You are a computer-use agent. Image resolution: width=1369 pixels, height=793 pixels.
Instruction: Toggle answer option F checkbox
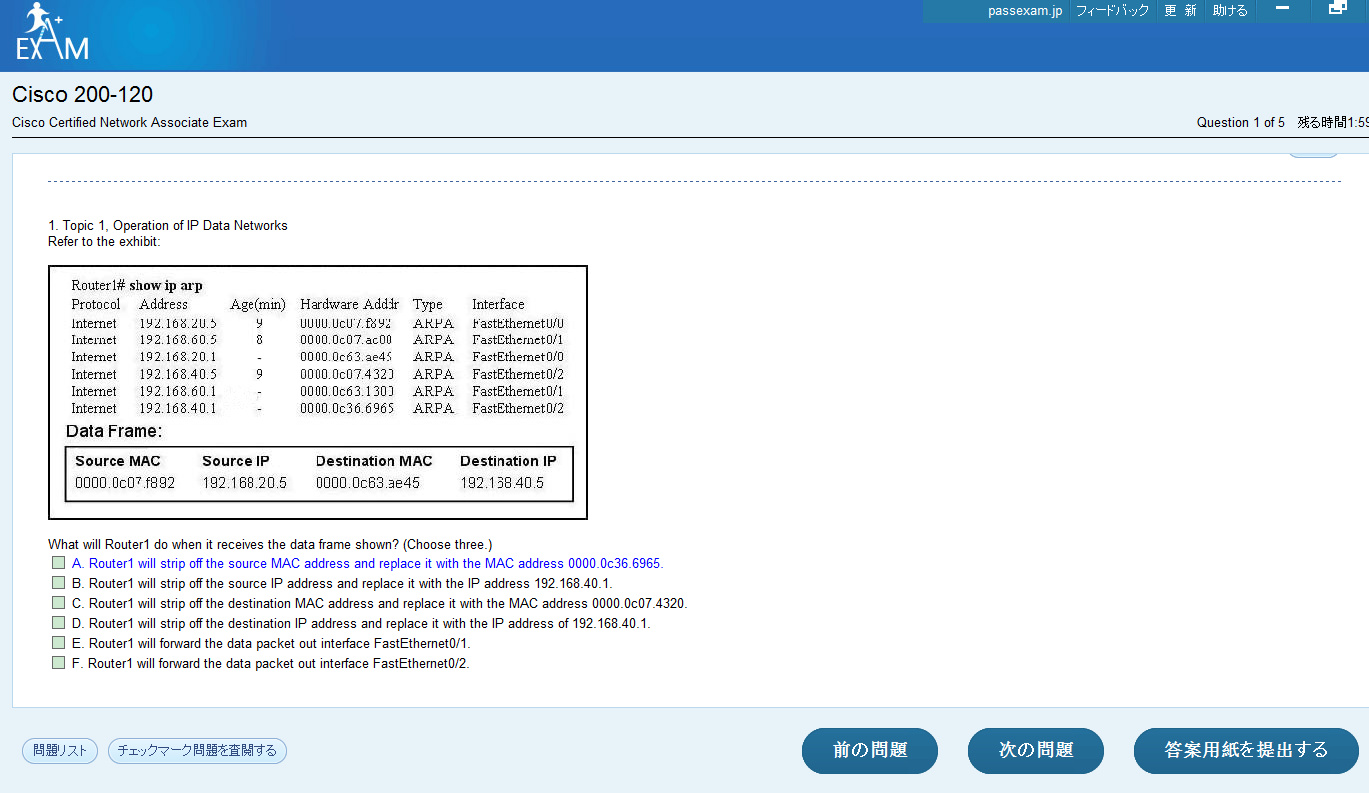click(59, 663)
